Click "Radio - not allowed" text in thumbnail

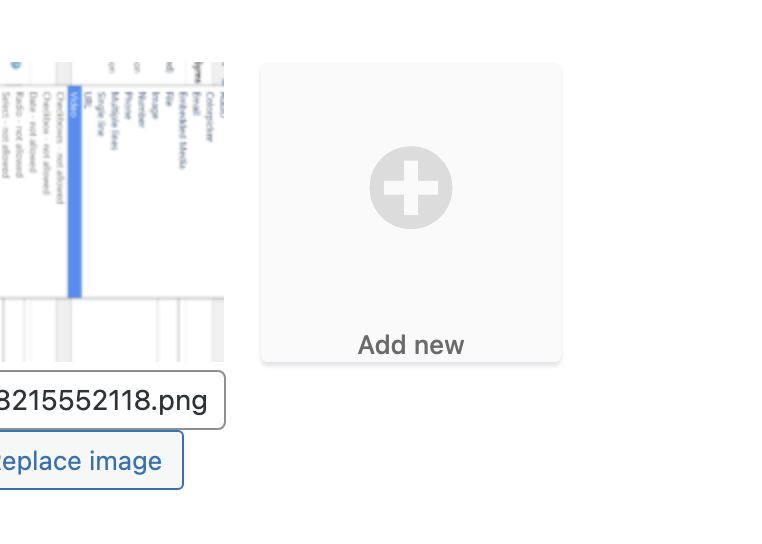tap(19, 135)
